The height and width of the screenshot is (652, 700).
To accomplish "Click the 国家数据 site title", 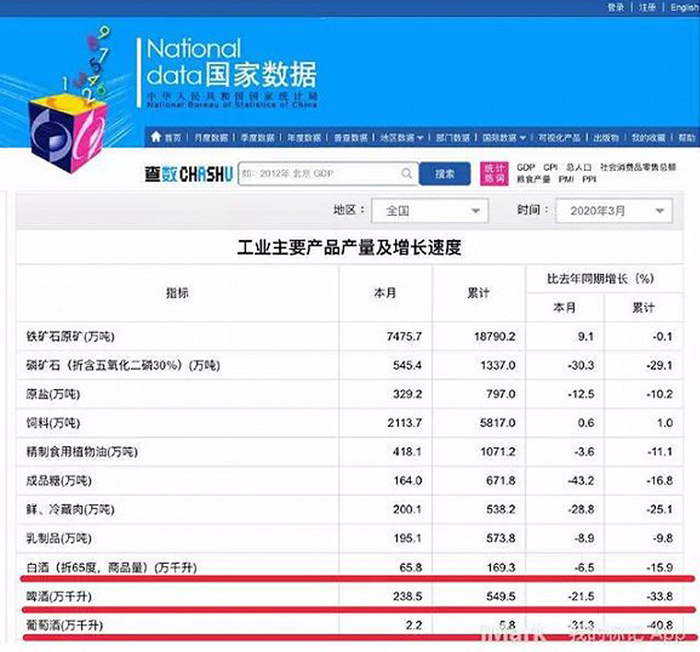I will [x=261, y=74].
